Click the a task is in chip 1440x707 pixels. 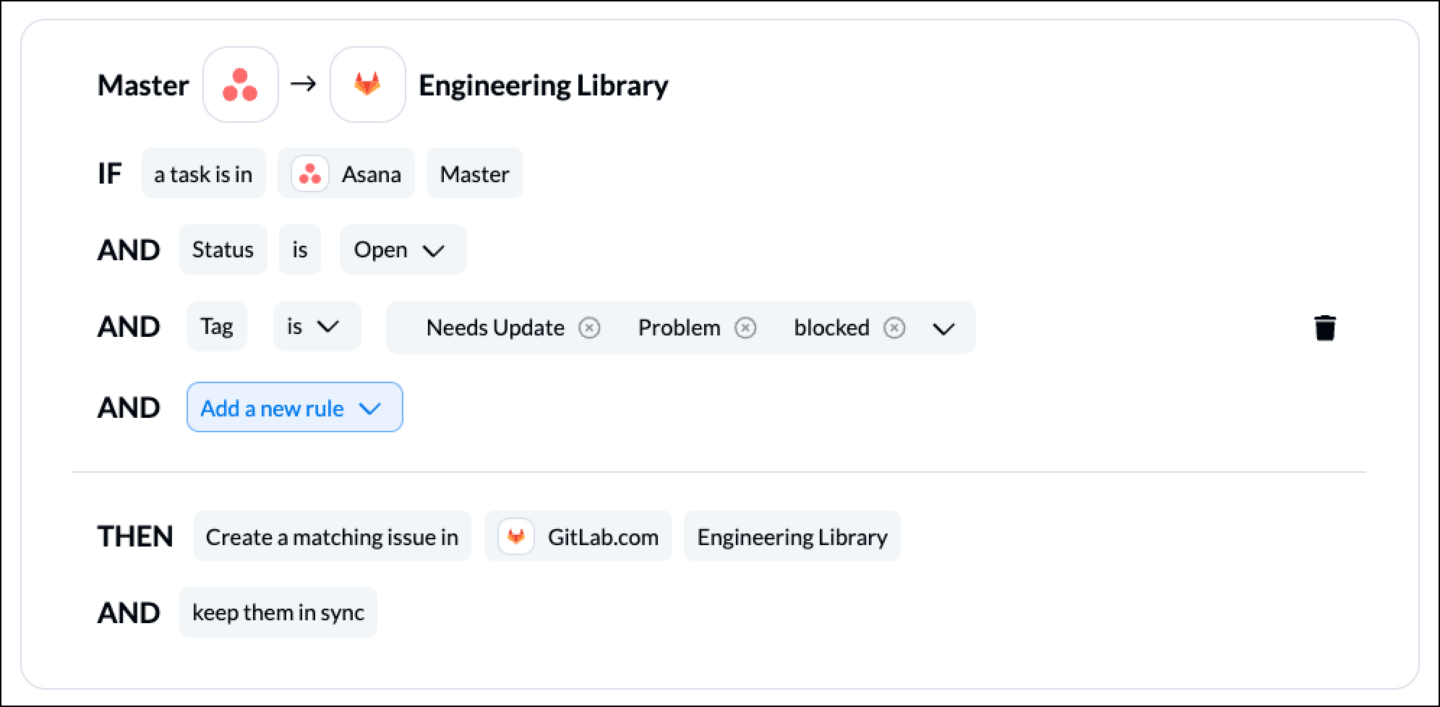203,174
